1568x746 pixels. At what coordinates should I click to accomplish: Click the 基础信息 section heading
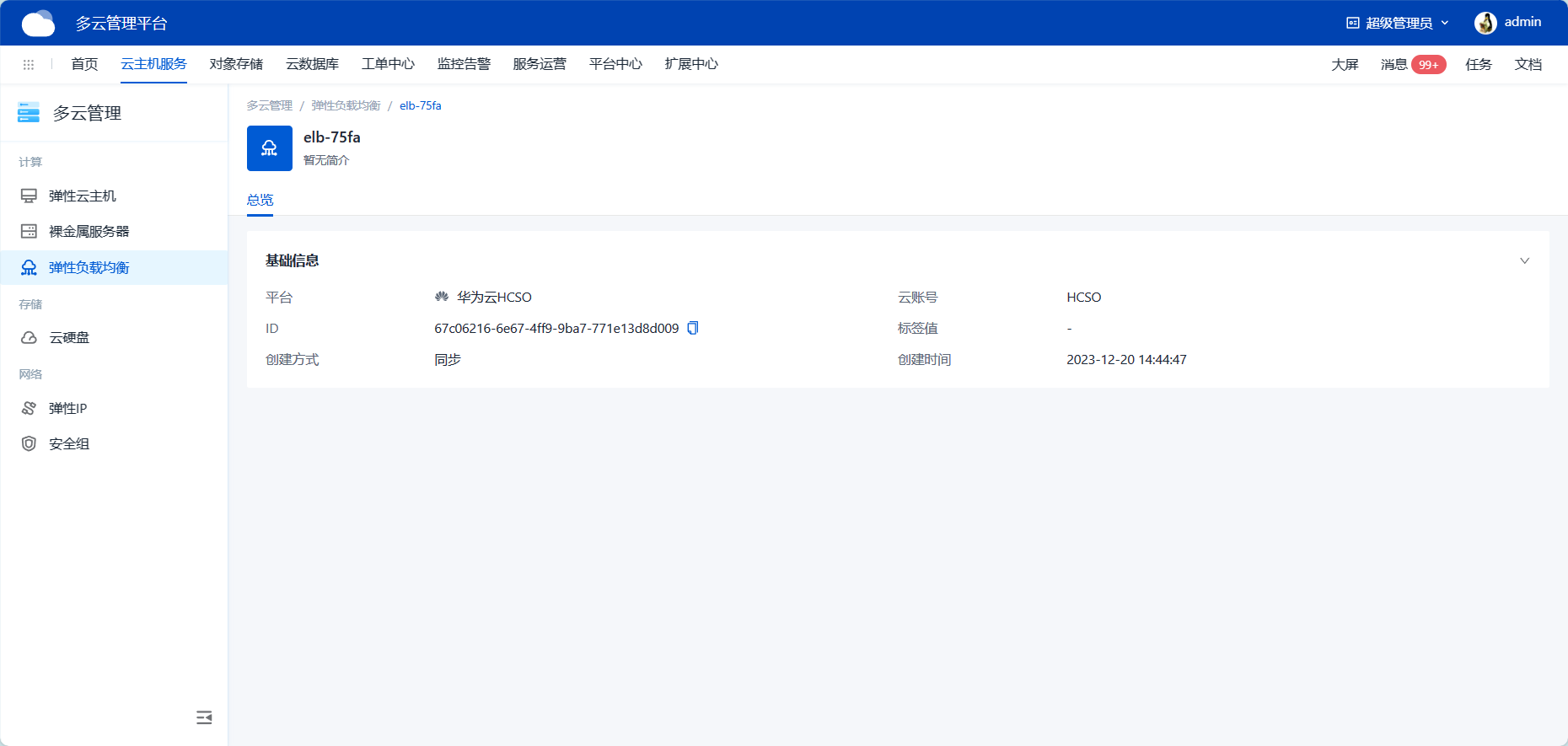[x=292, y=260]
